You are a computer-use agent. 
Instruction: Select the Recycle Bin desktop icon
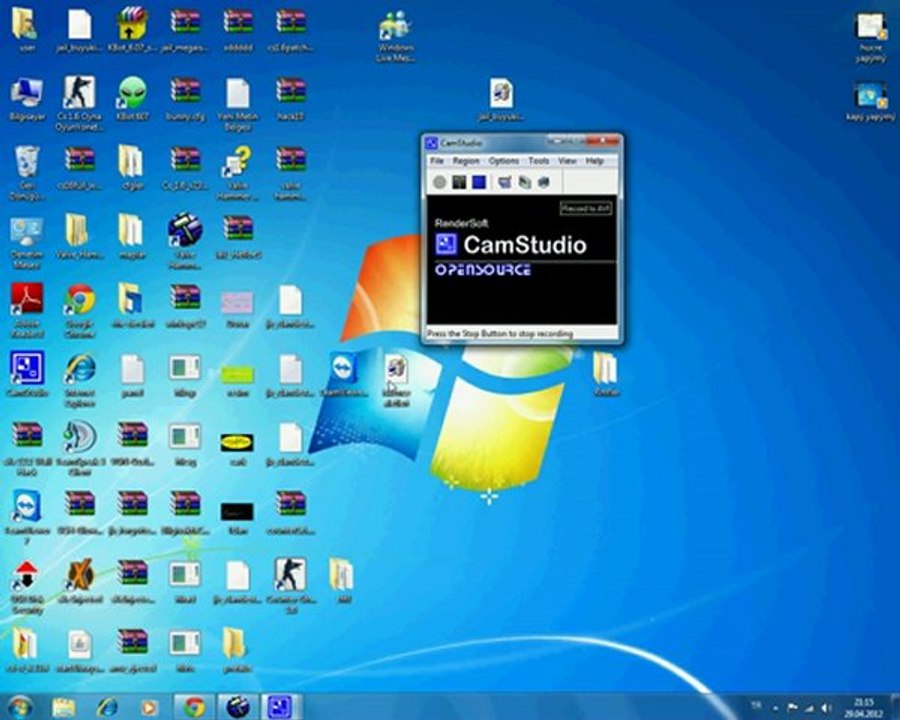[x=26, y=172]
